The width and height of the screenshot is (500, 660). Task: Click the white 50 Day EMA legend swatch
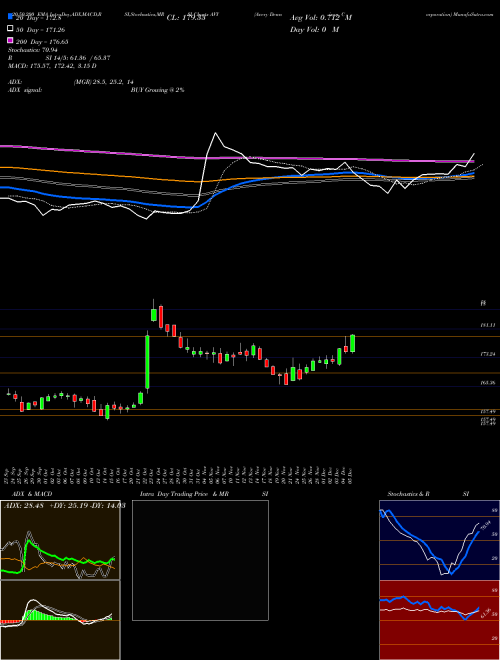tap(10, 29)
